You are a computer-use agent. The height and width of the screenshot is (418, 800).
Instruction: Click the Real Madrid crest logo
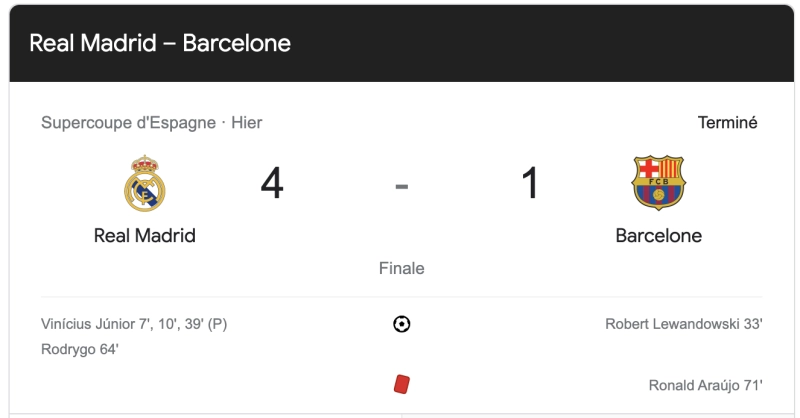145,183
